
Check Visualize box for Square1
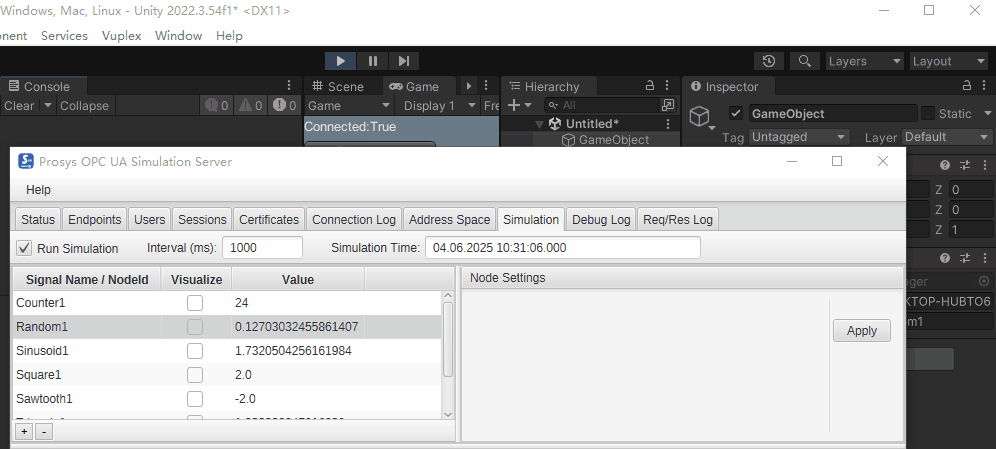(195, 375)
